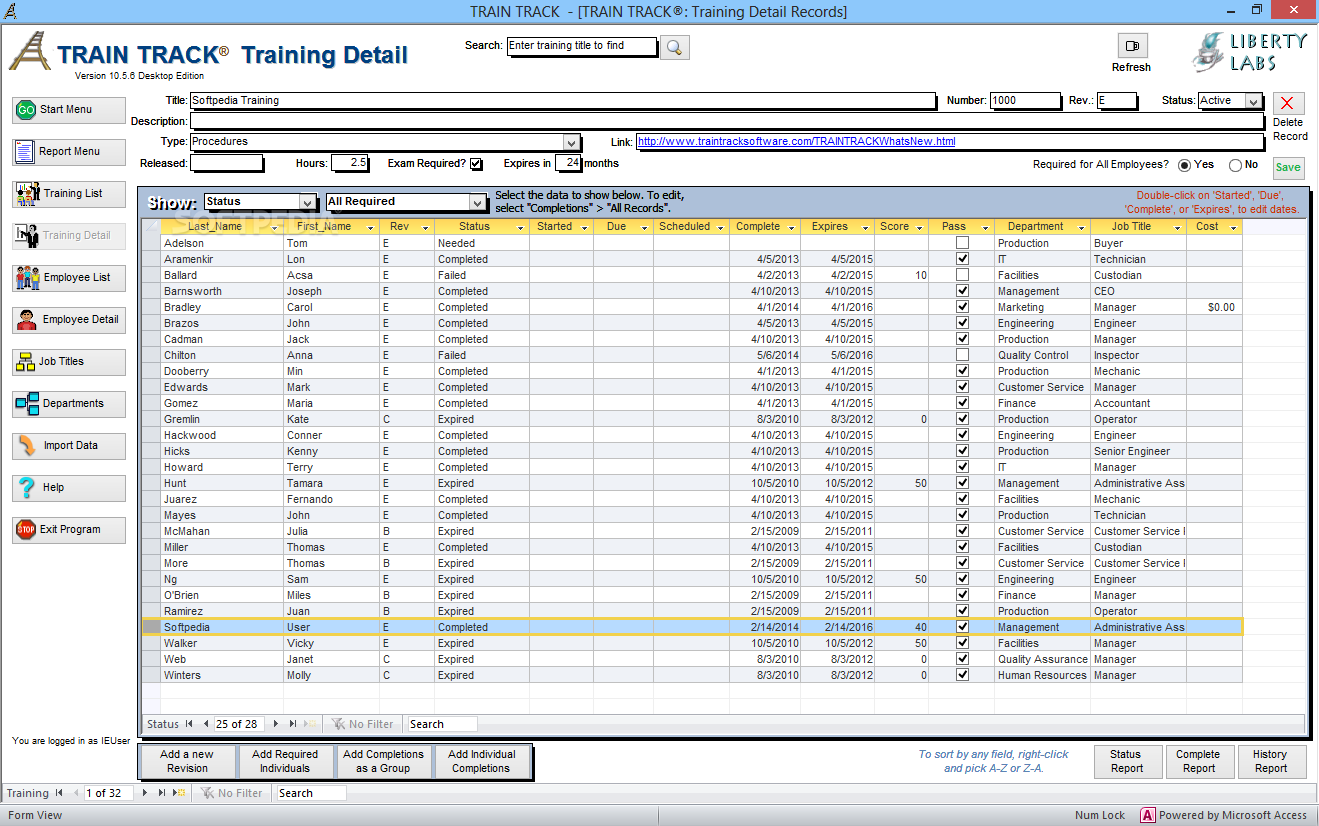Select Yes for Required for All Employees
Image resolution: width=1319 pixels, height=826 pixels.
coord(1184,165)
